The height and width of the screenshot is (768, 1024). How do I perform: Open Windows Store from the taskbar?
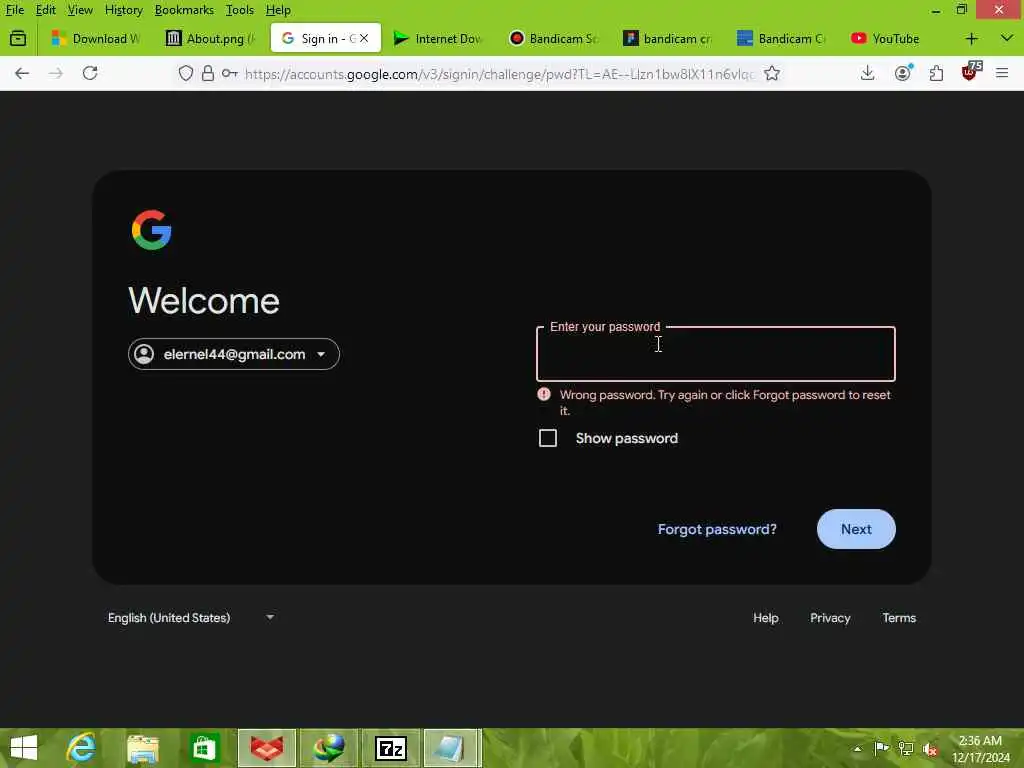click(204, 748)
